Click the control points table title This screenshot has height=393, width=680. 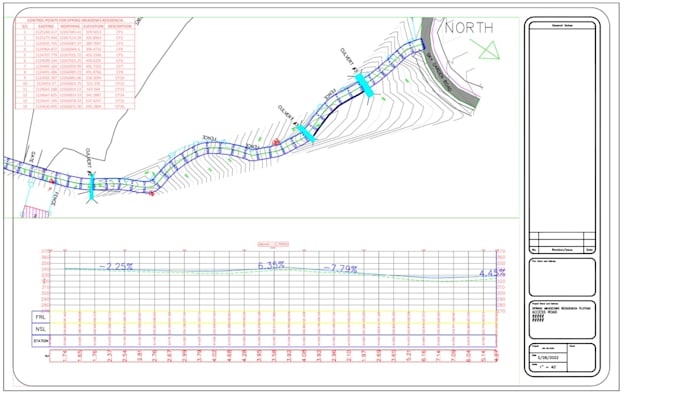[75, 20]
